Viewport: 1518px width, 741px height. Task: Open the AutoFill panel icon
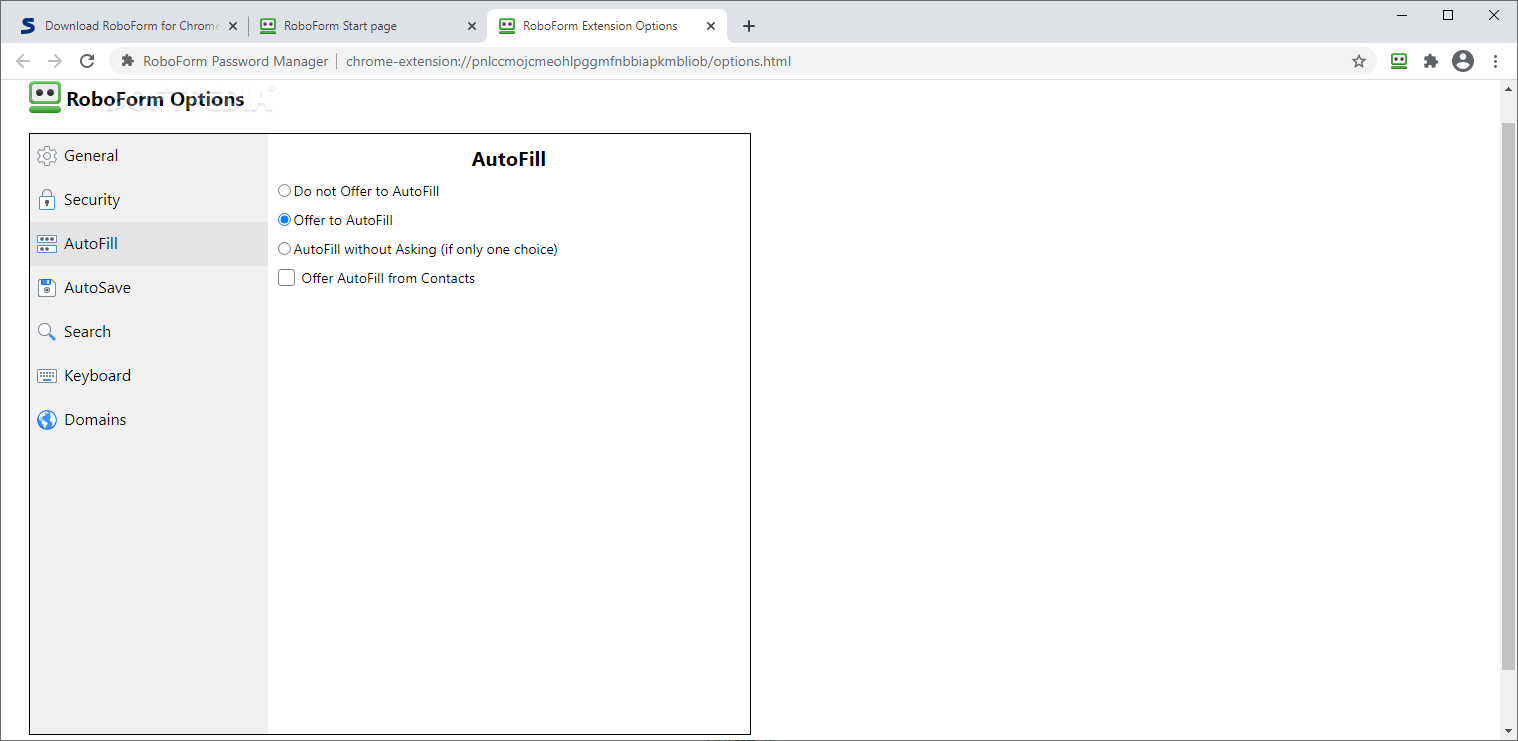(x=46, y=243)
